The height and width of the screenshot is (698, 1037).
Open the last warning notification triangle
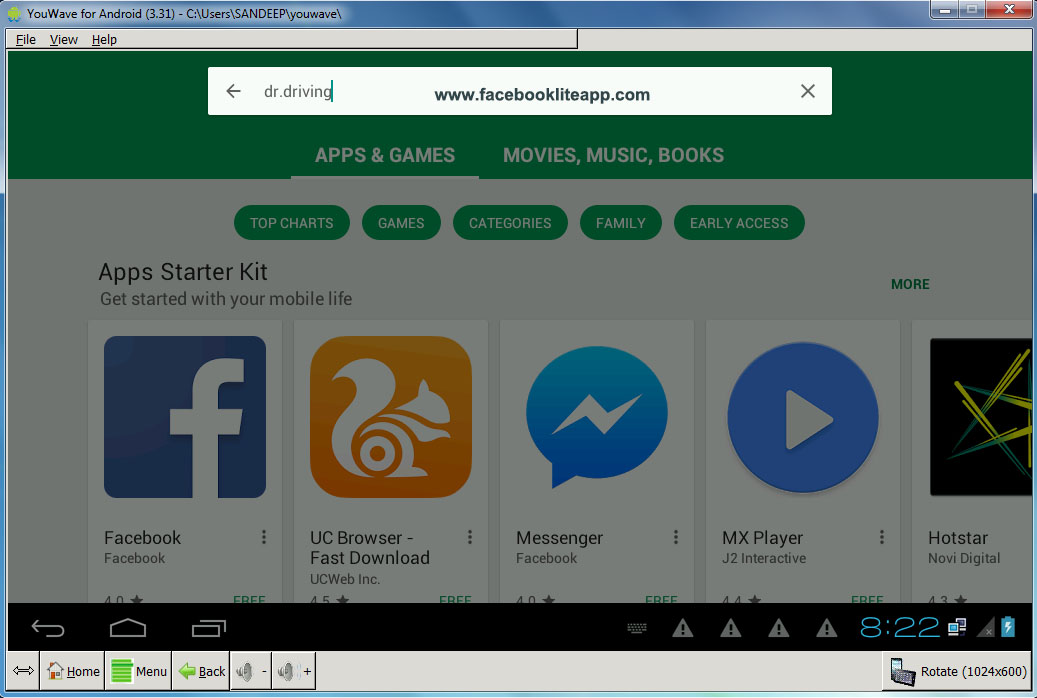coord(826,627)
